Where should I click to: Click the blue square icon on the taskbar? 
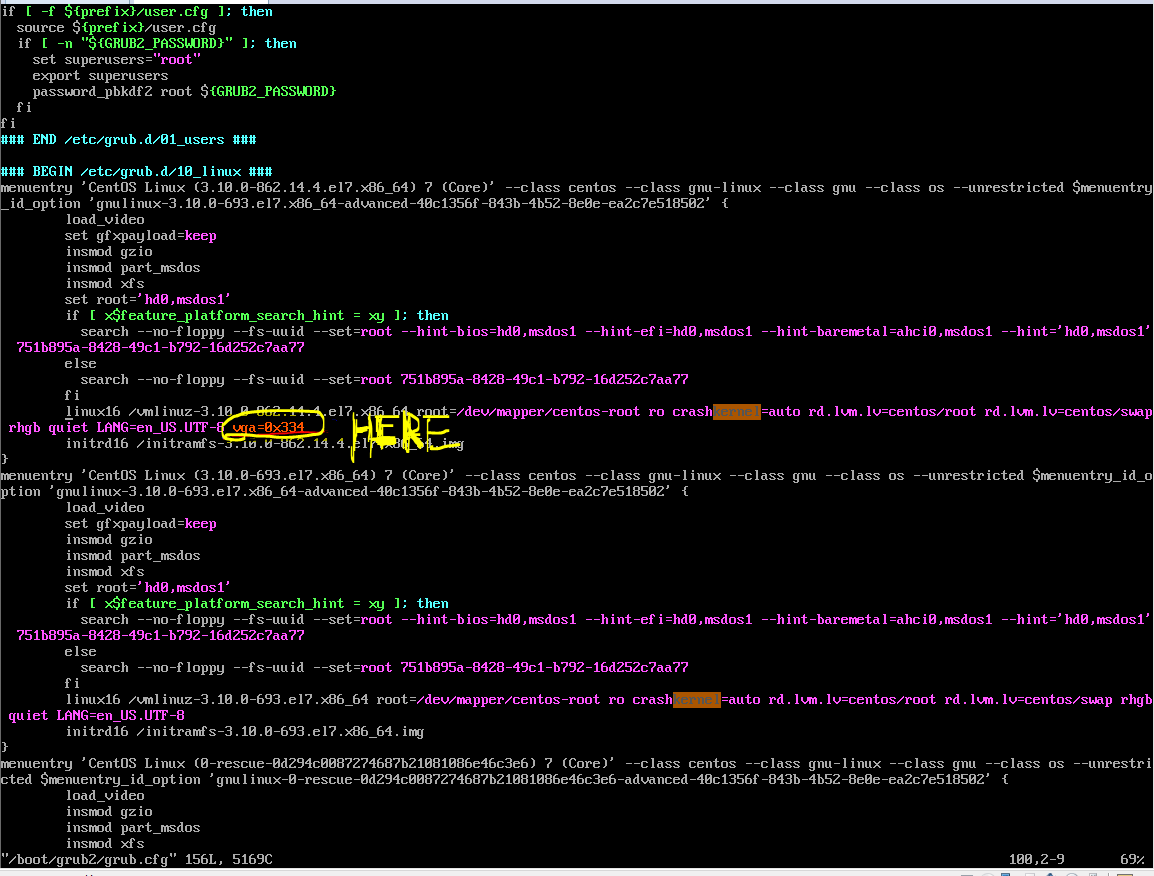pos(1004,873)
